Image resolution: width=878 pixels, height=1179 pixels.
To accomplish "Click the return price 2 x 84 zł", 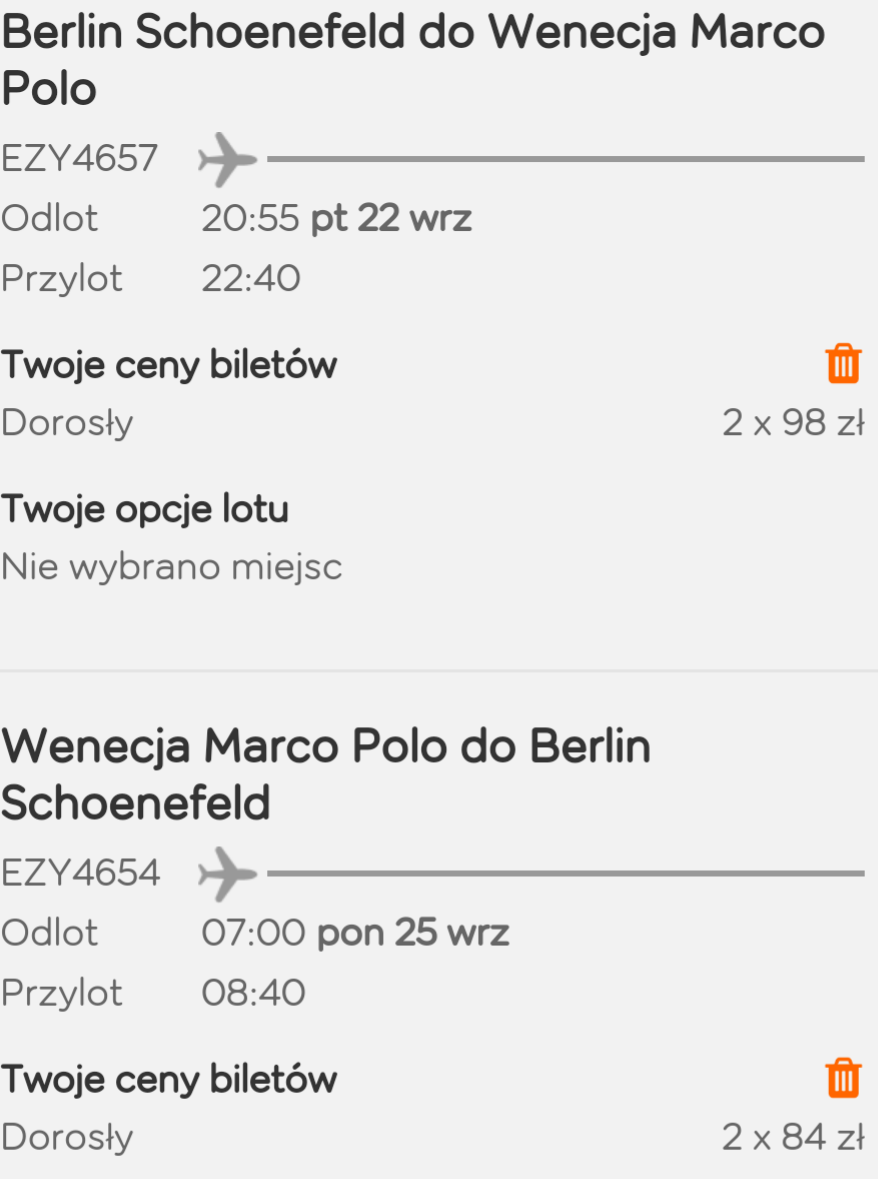I will coord(794,1137).
